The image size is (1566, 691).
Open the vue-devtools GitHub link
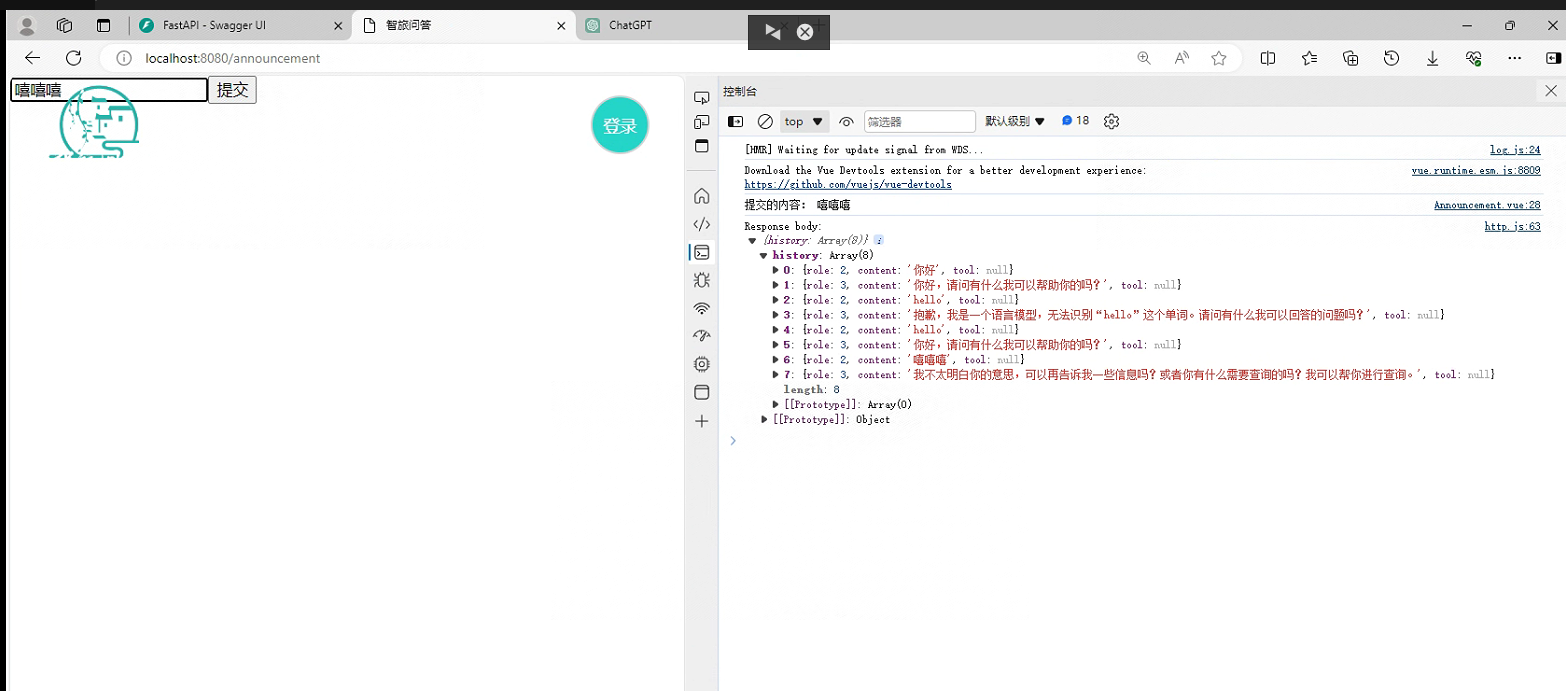click(847, 185)
